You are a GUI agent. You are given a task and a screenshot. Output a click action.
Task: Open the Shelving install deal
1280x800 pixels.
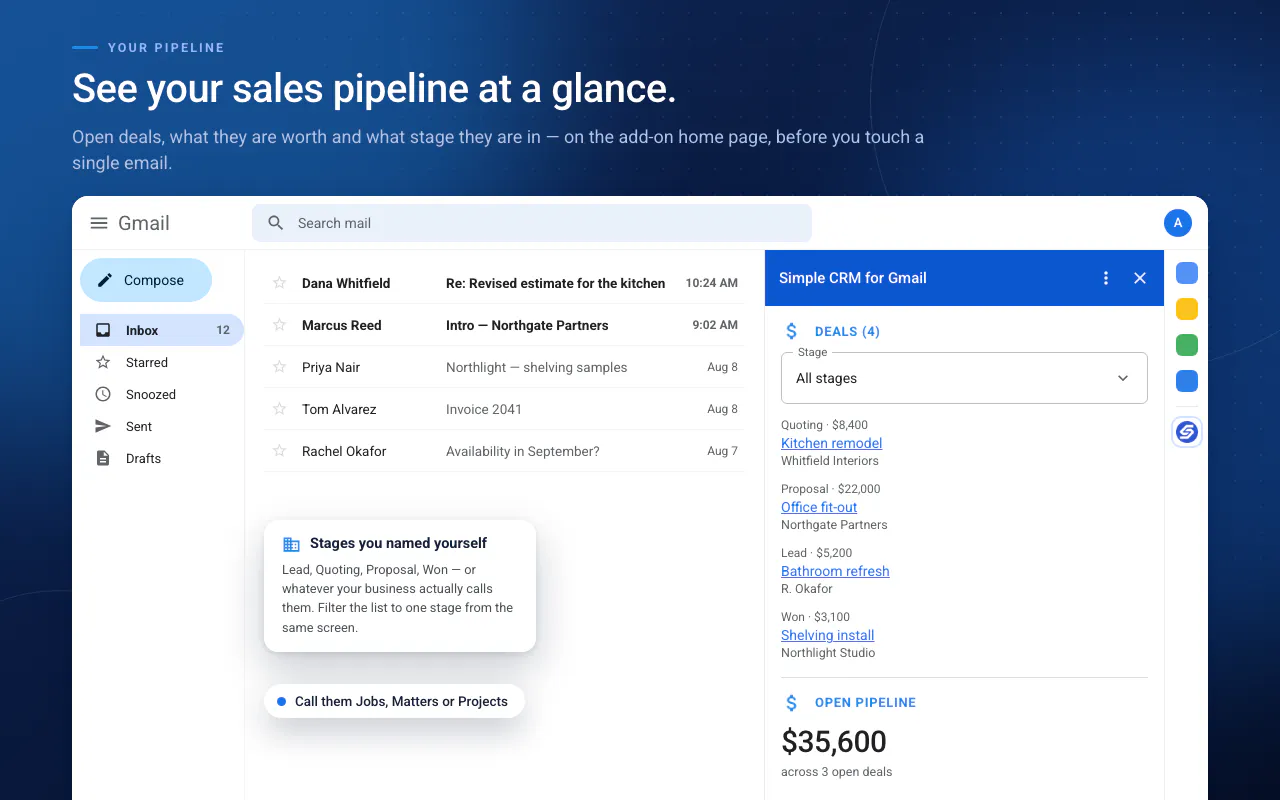(x=828, y=635)
